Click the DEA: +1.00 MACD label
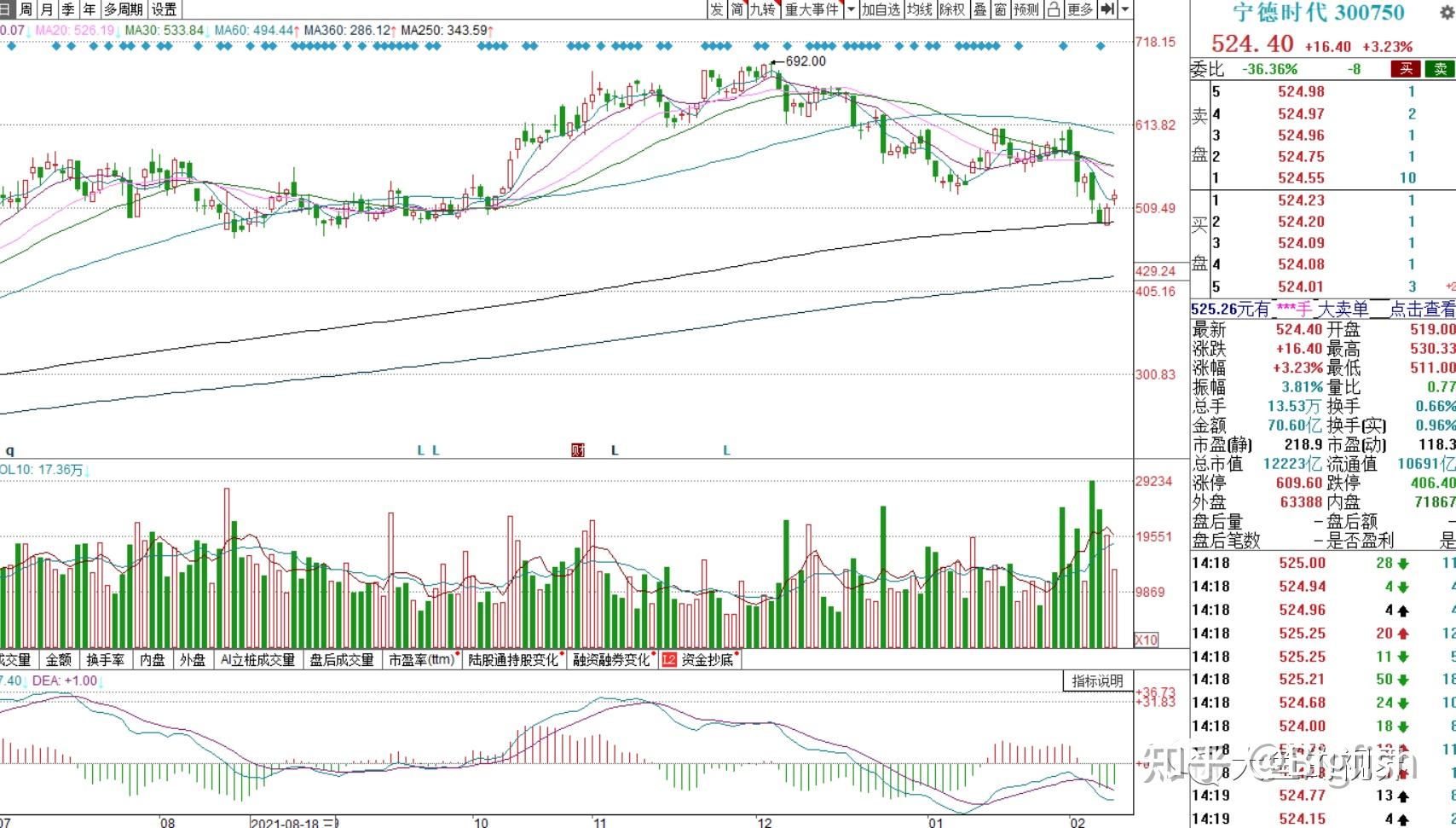The image size is (1456, 828). [x=66, y=680]
